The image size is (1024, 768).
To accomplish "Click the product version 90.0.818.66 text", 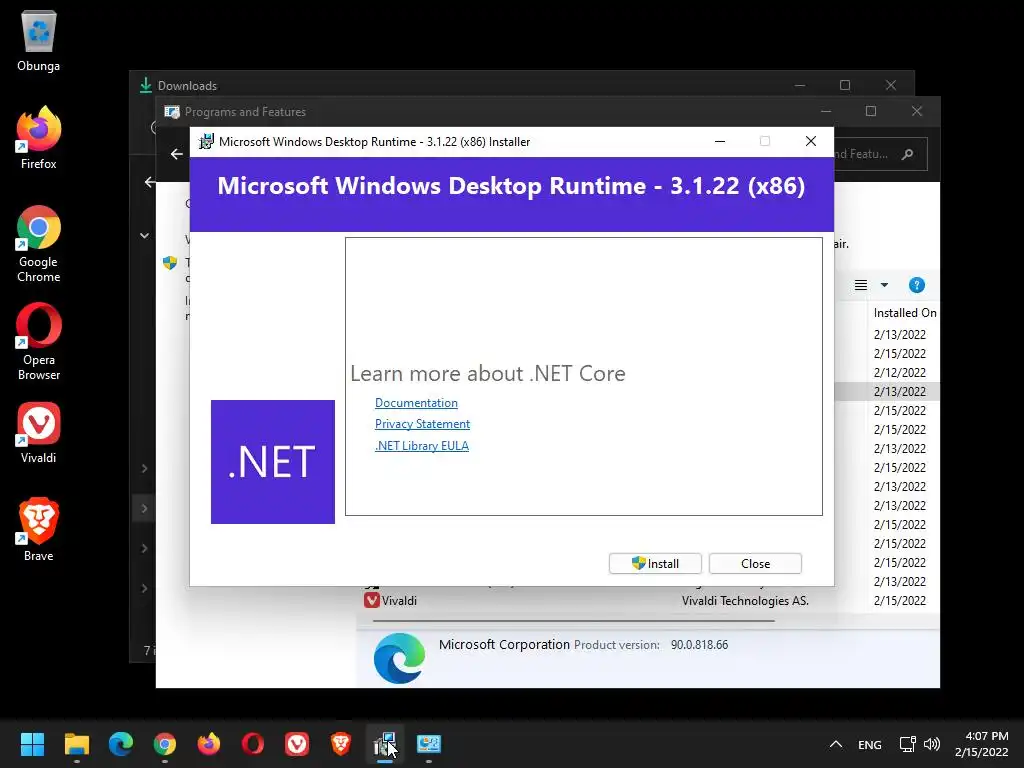I will coord(699,645).
